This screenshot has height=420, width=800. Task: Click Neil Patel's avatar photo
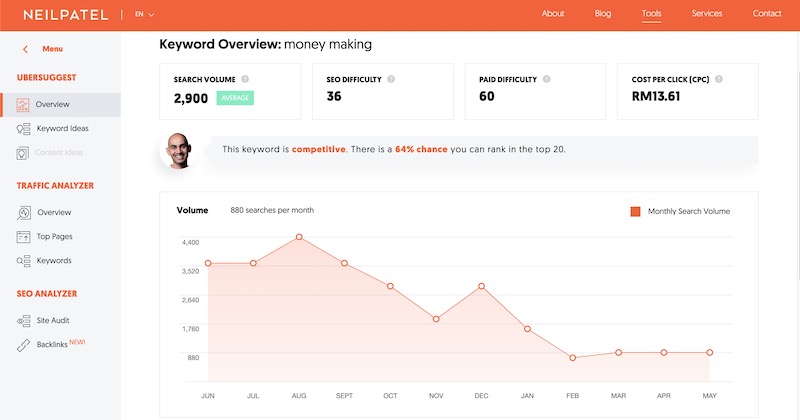[x=178, y=151]
